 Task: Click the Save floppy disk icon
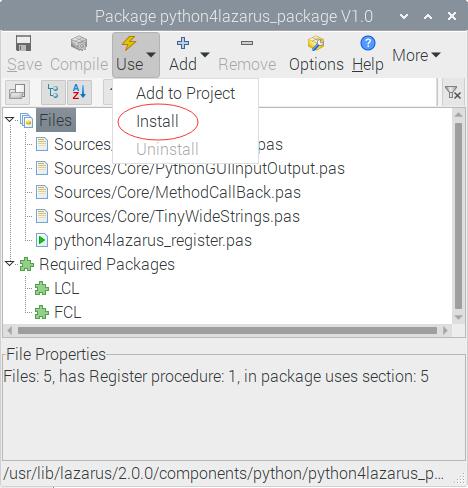(x=24, y=43)
